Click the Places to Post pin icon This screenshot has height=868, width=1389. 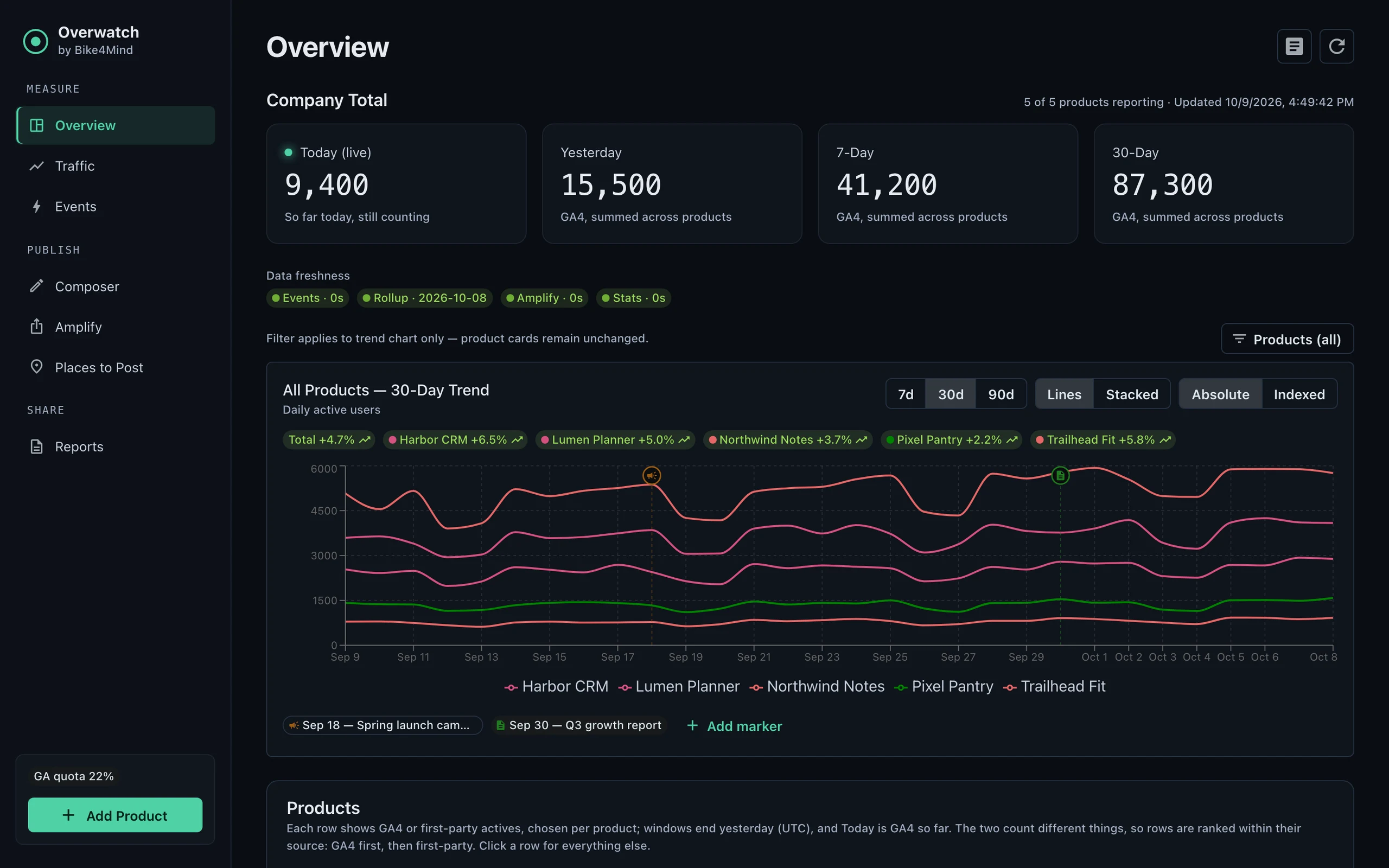point(37,366)
